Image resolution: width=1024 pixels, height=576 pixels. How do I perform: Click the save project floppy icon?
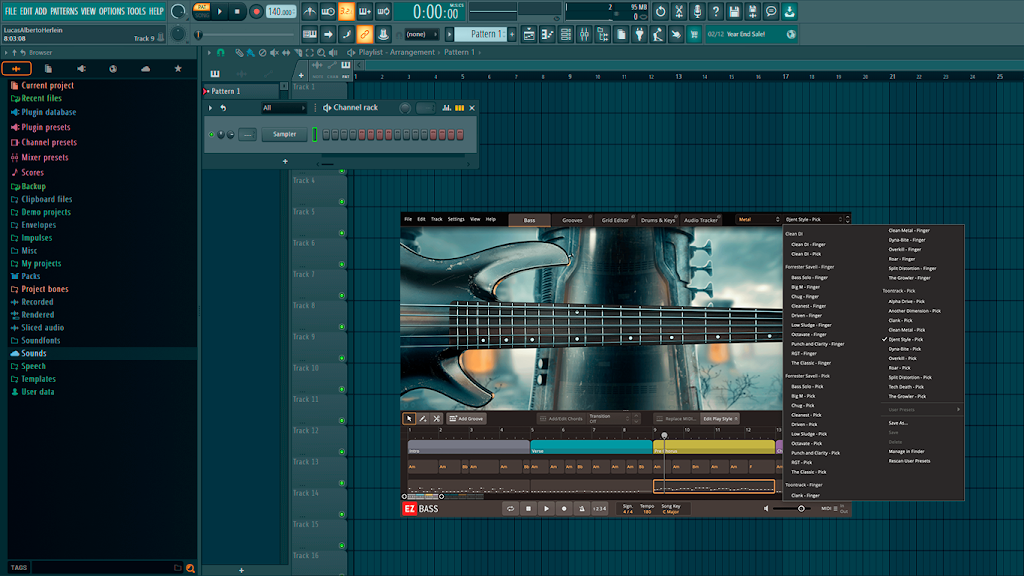(x=734, y=11)
